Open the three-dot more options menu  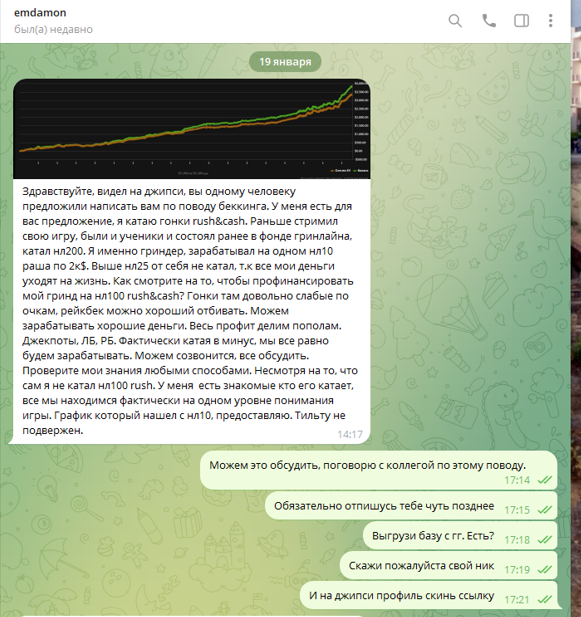tap(550, 20)
